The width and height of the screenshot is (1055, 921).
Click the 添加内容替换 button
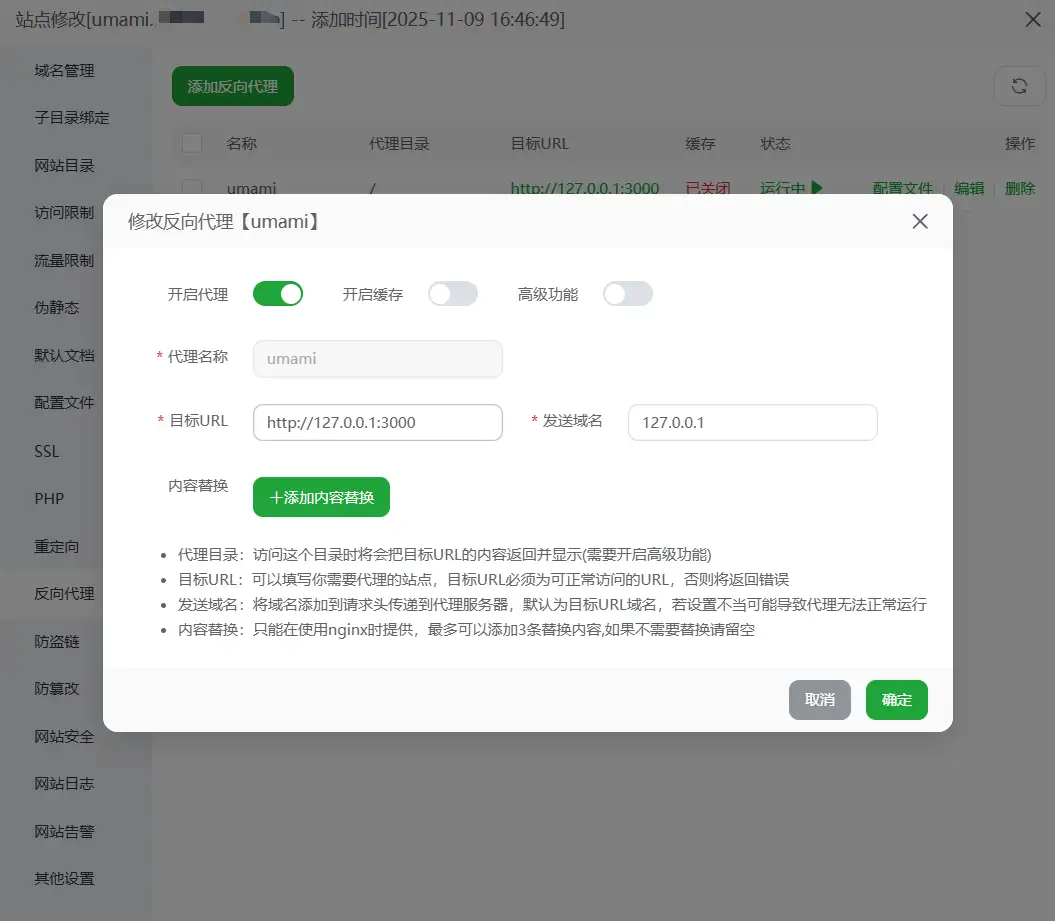tap(321, 497)
